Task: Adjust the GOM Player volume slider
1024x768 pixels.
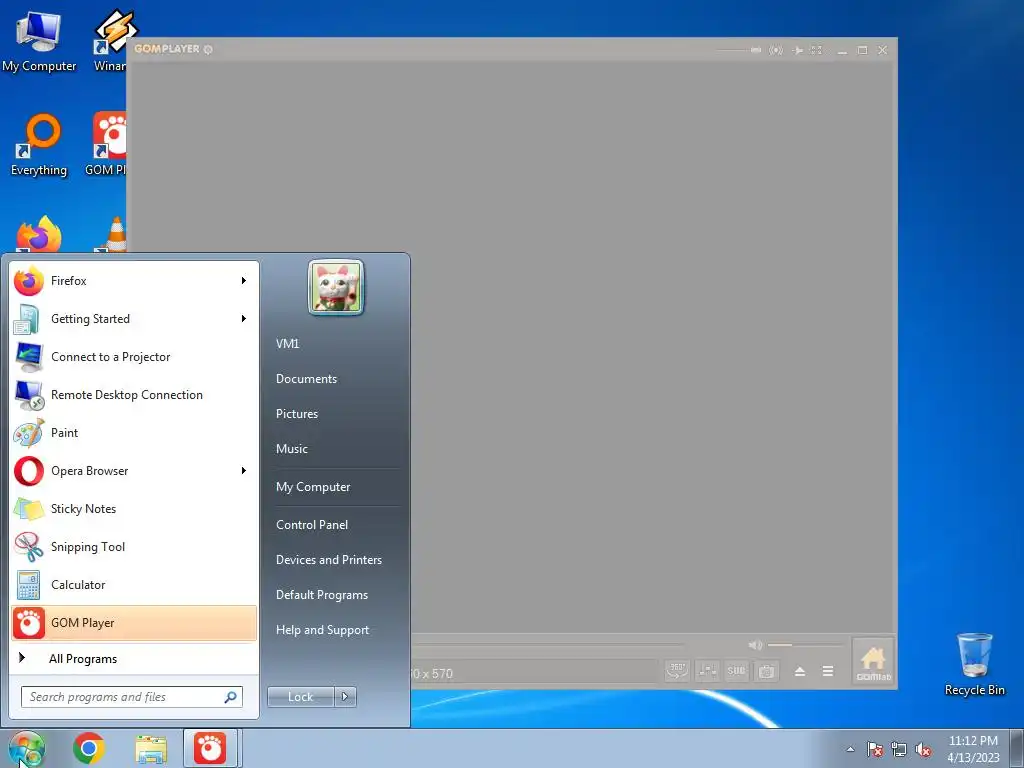Action: click(805, 645)
